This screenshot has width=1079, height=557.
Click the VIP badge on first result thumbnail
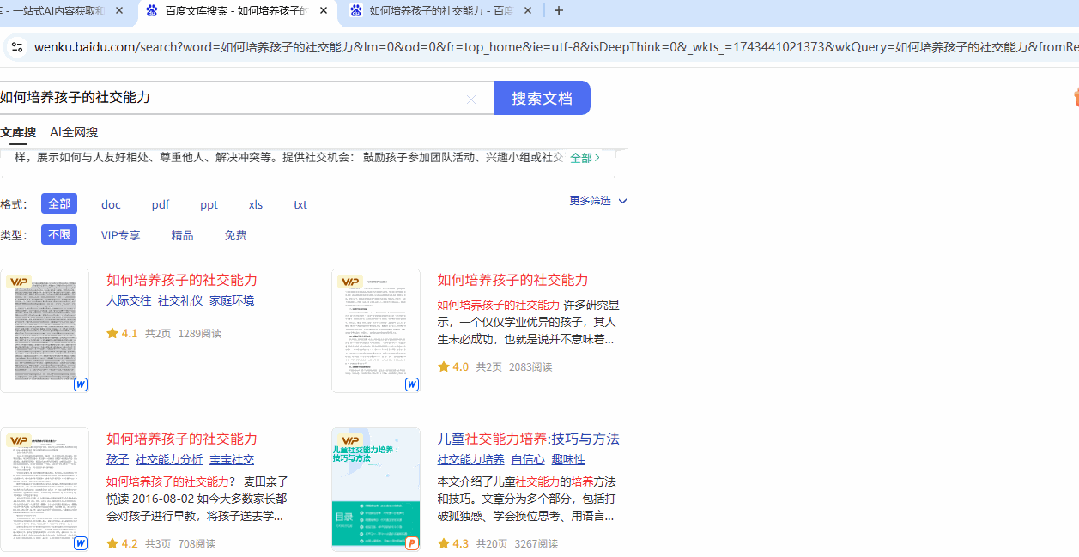pos(17,282)
